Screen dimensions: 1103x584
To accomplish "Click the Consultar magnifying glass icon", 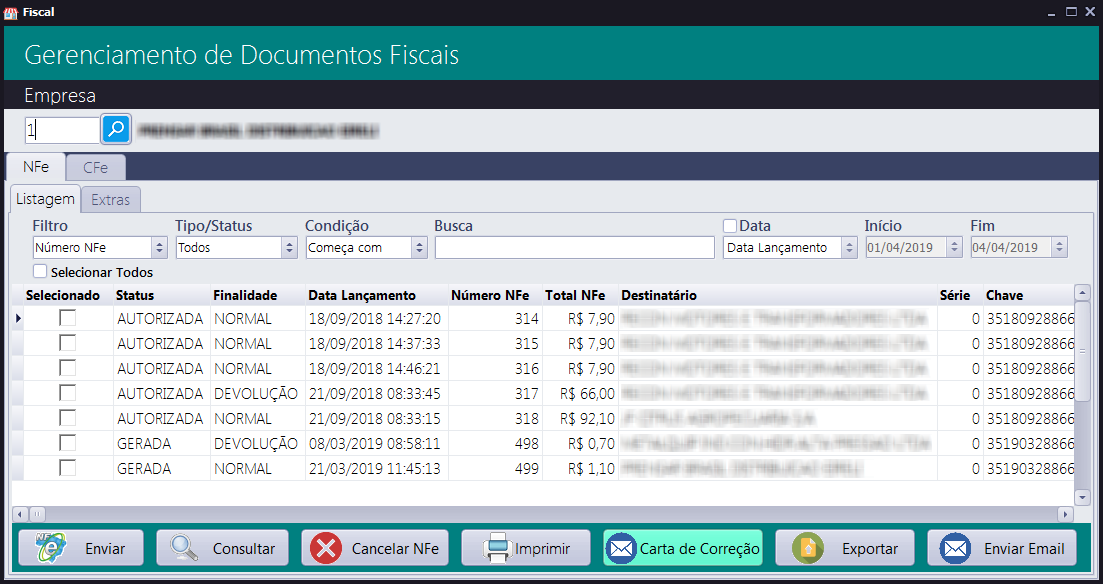I will click(184, 548).
